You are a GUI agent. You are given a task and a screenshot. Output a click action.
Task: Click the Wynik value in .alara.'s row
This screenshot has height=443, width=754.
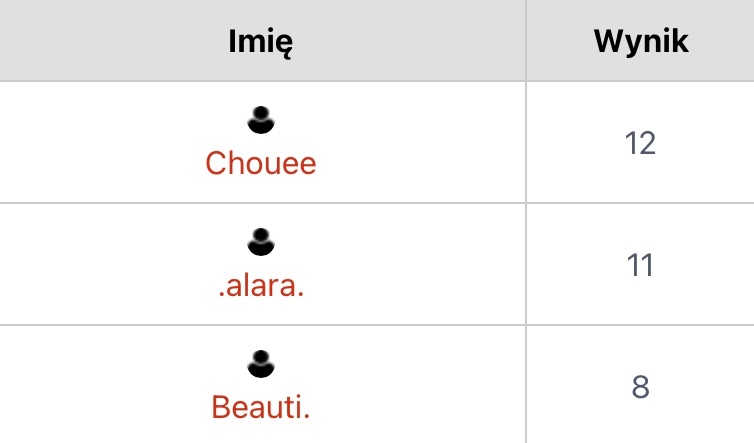[640, 265]
